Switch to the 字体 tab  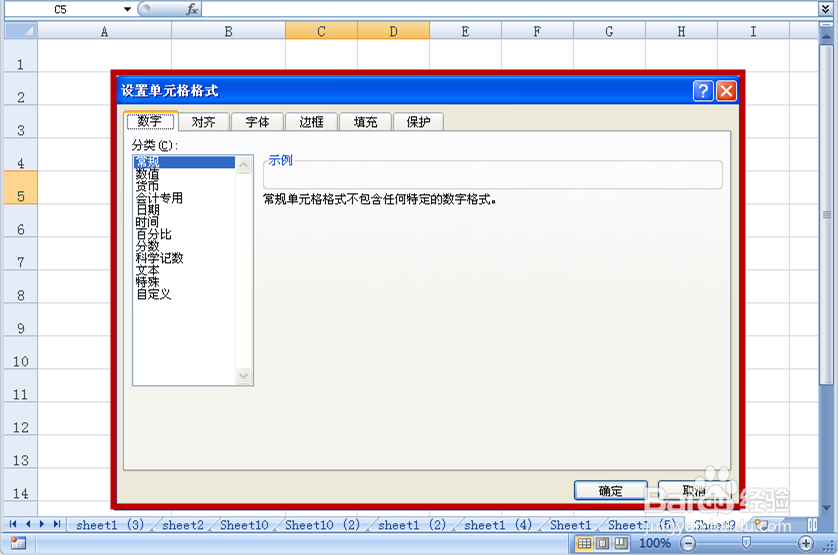(x=258, y=122)
